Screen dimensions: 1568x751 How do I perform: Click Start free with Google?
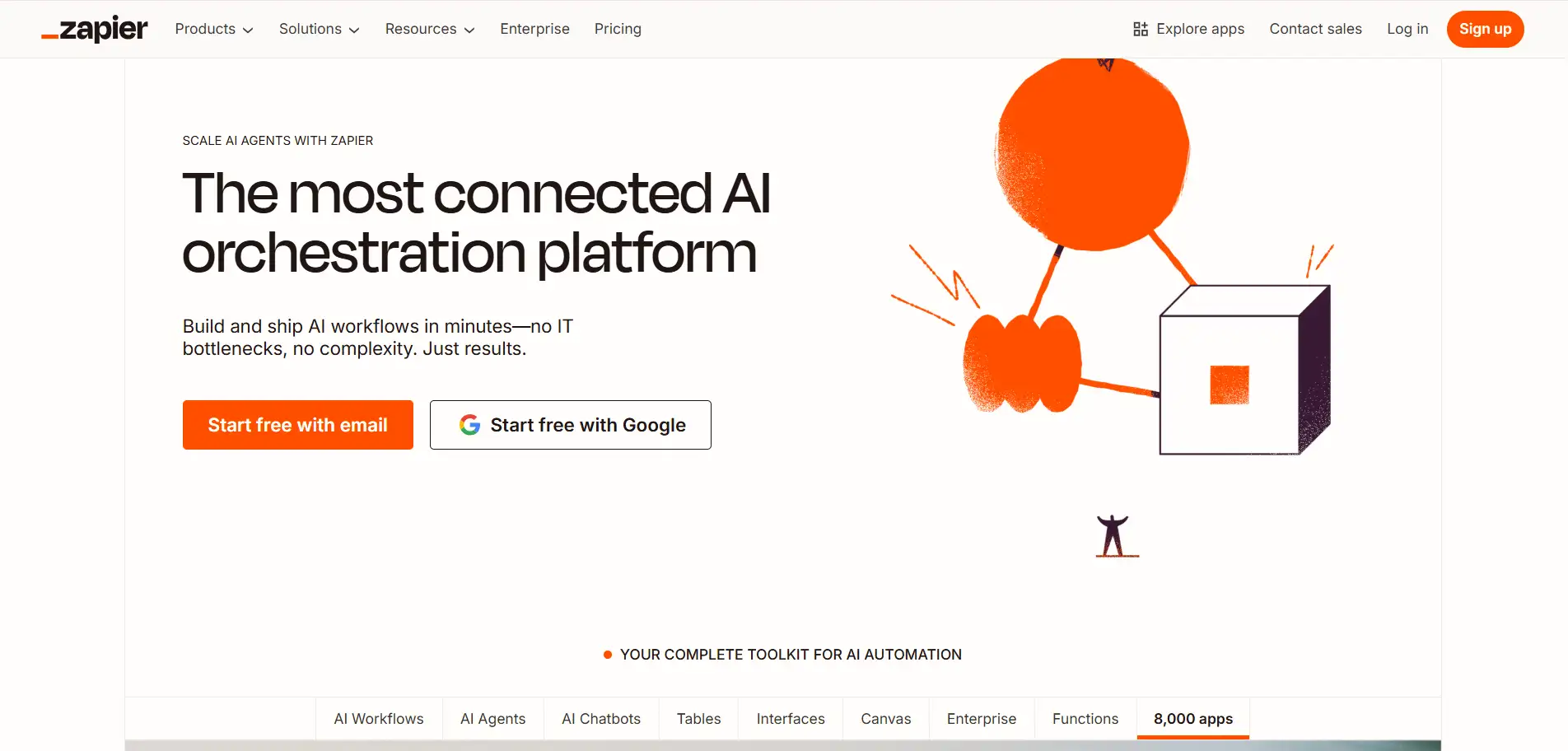pyautogui.click(x=570, y=425)
